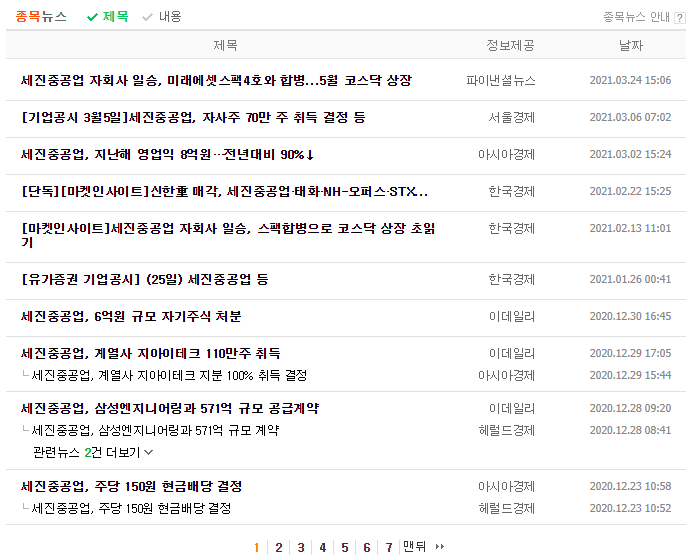Click date 2020.12.28 08:41
The width and height of the screenshot is (692, 559).
tap(630, 430)
